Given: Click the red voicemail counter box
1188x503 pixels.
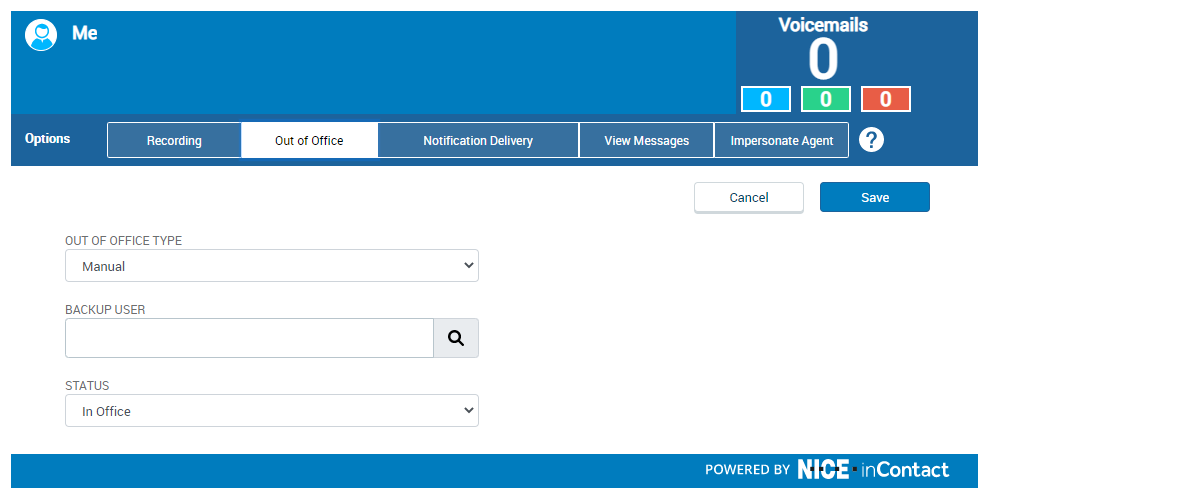Looking at the screenshot, I should [886, 99].
